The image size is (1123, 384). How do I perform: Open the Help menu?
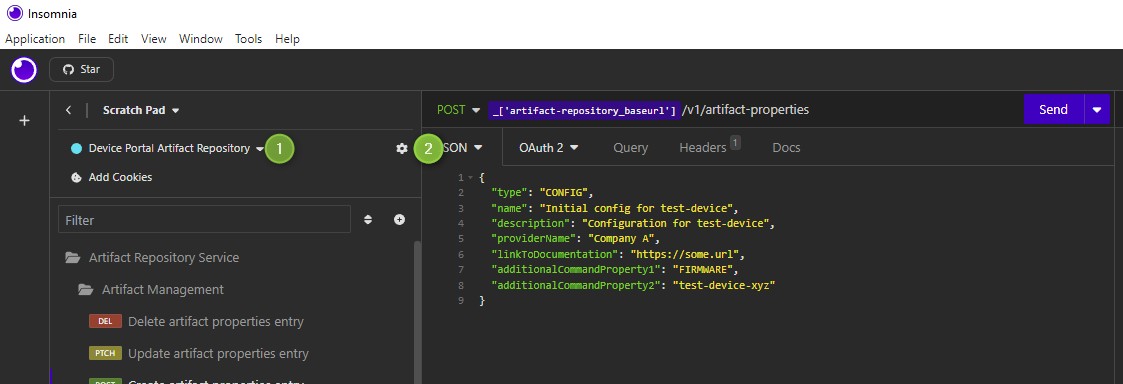coord(287,39)
